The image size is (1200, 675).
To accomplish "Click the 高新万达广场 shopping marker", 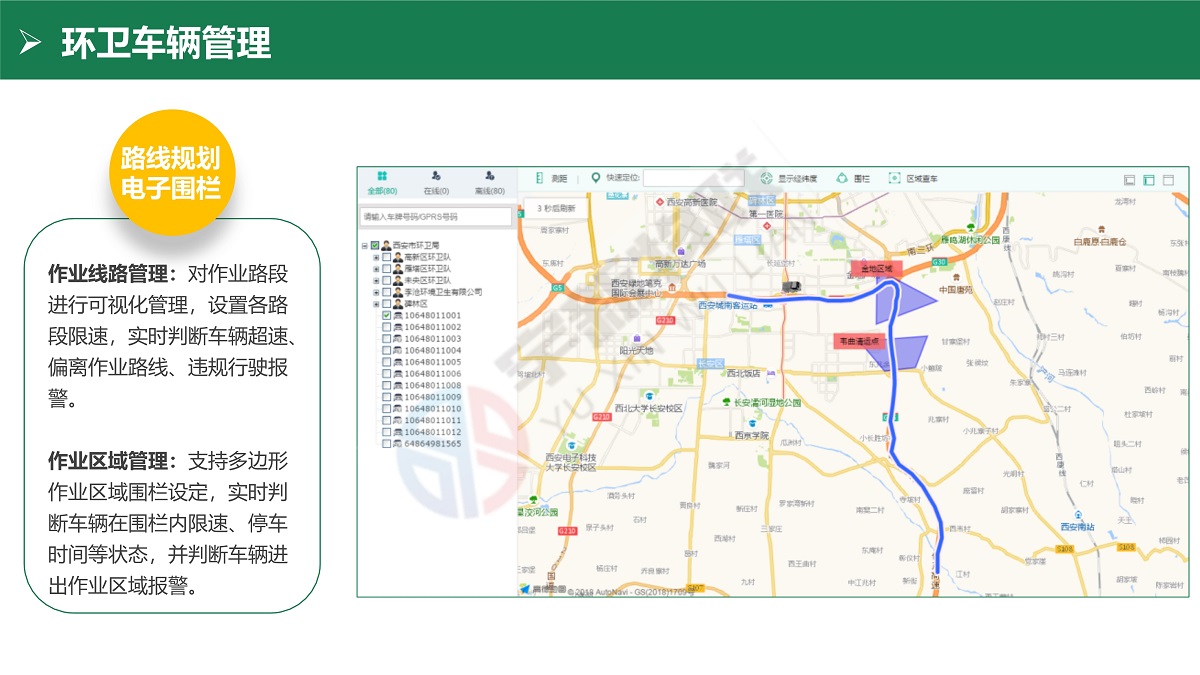I will 681,250.
